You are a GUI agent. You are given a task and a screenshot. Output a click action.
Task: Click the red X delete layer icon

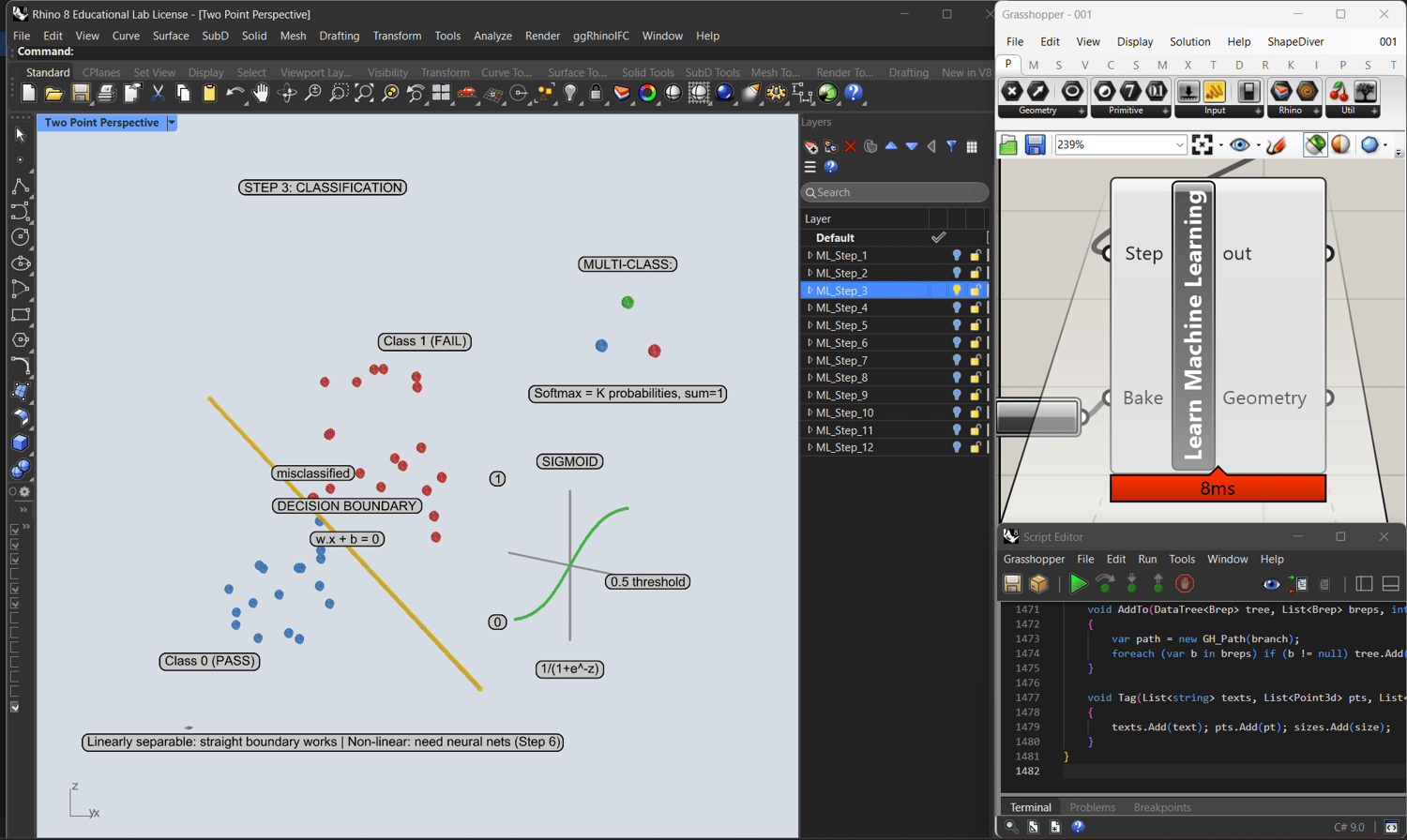[851, 146]
